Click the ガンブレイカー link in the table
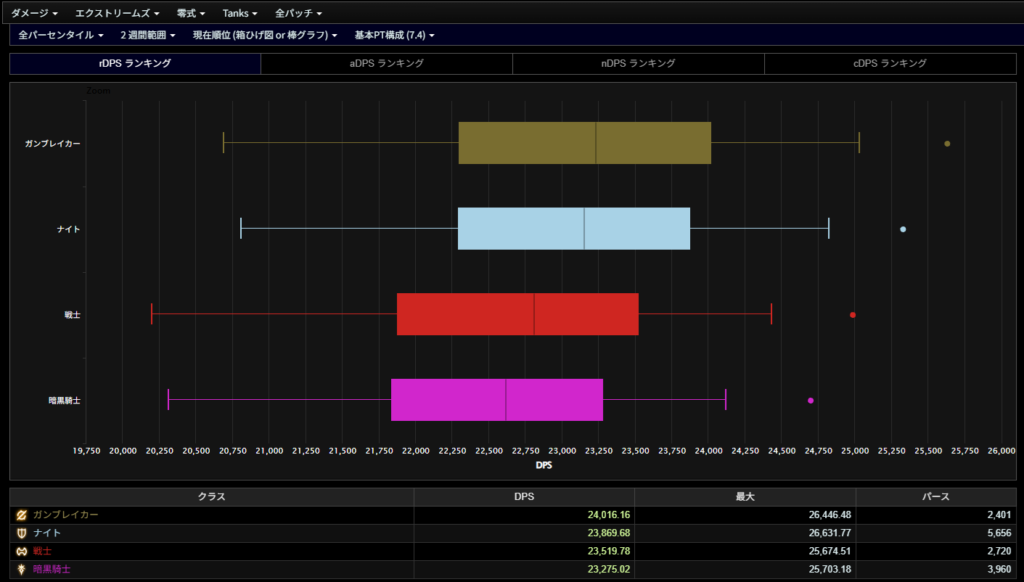The image size is (1024, 582). [66, 515]
